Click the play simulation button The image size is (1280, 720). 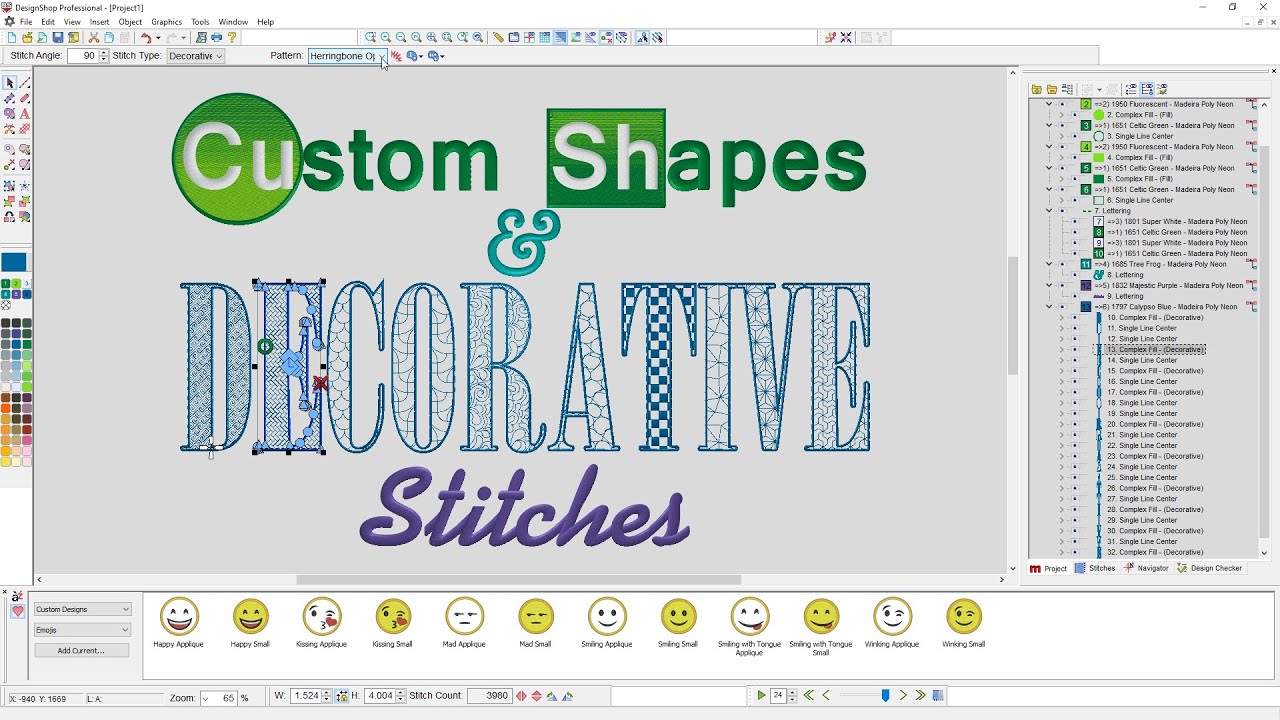click(761, 695)
